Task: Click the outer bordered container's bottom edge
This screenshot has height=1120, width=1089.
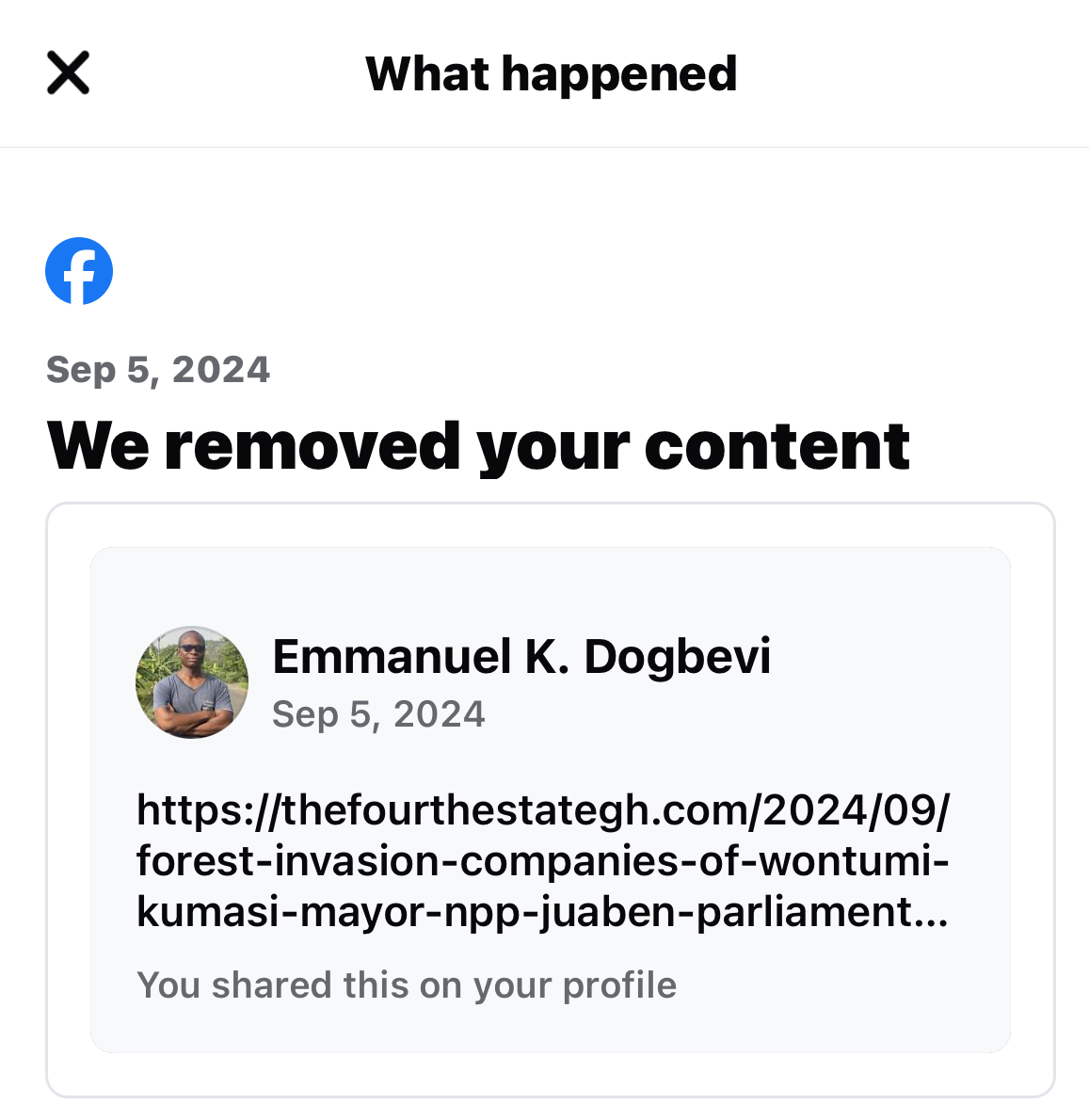Action: pyautogui.click(x=551, y=1096)
